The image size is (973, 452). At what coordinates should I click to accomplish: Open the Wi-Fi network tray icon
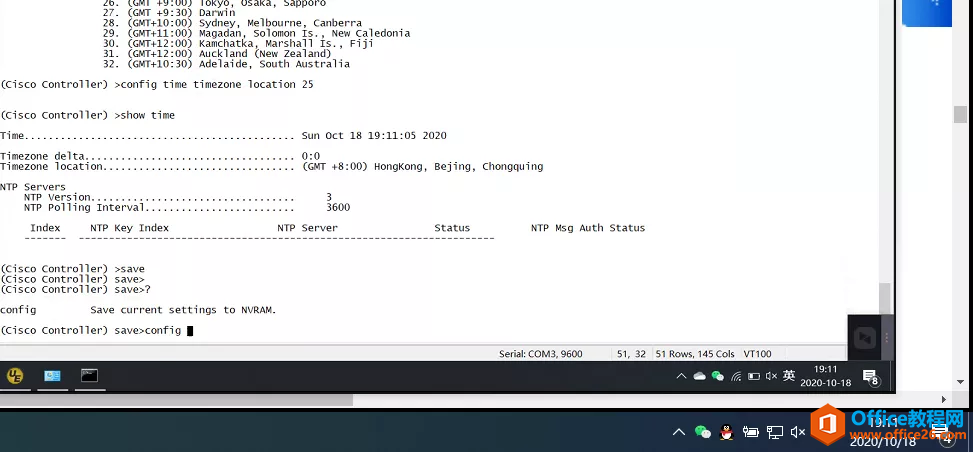pyautogui.click(x=736, y=376)
